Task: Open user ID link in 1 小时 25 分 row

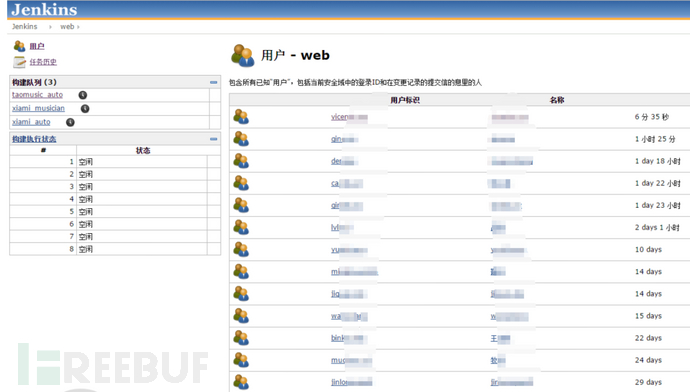Action: 345,139
